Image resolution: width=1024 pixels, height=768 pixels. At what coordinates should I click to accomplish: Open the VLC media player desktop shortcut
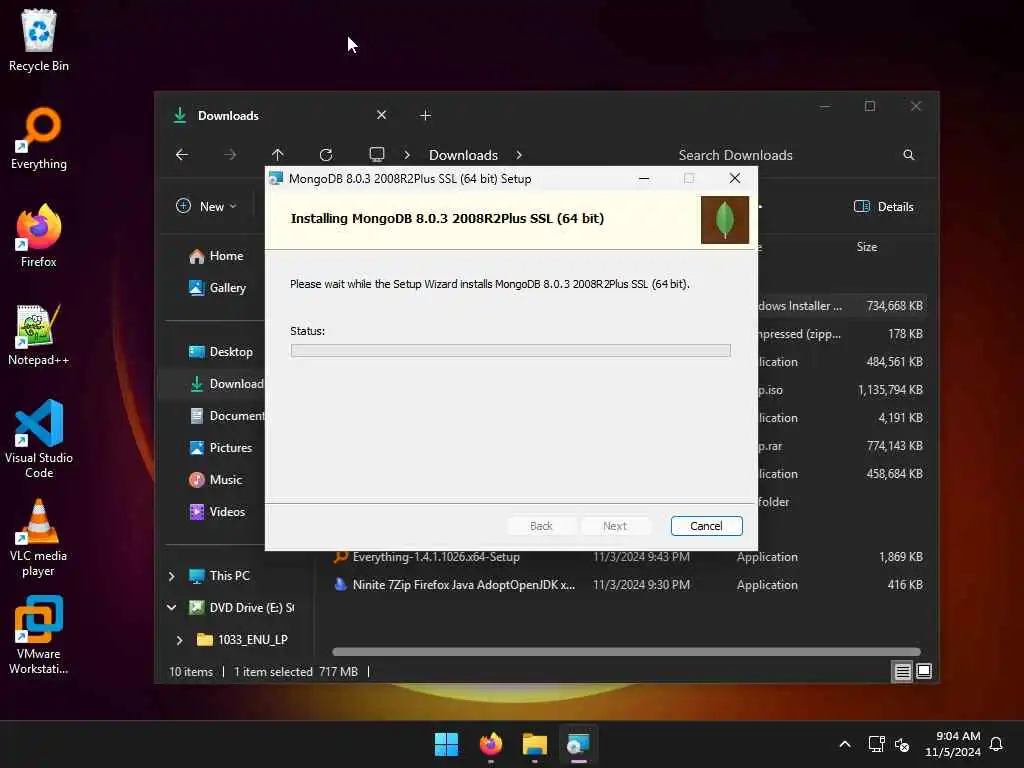39,538
